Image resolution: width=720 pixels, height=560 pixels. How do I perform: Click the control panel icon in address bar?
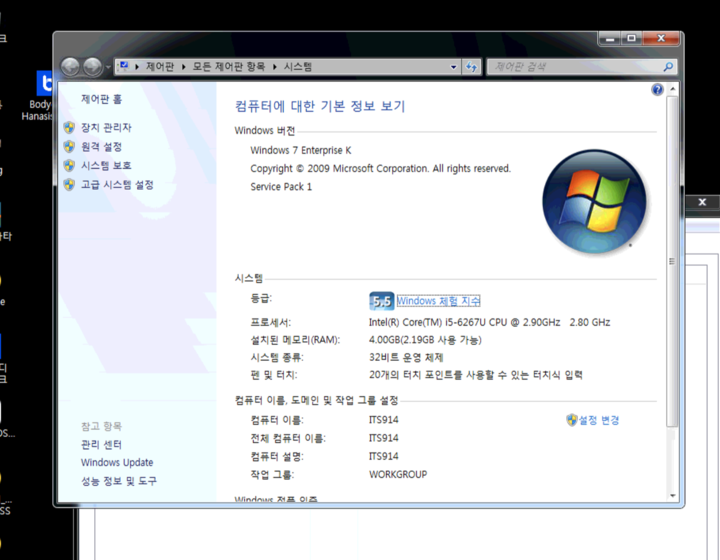click(124, 67)
